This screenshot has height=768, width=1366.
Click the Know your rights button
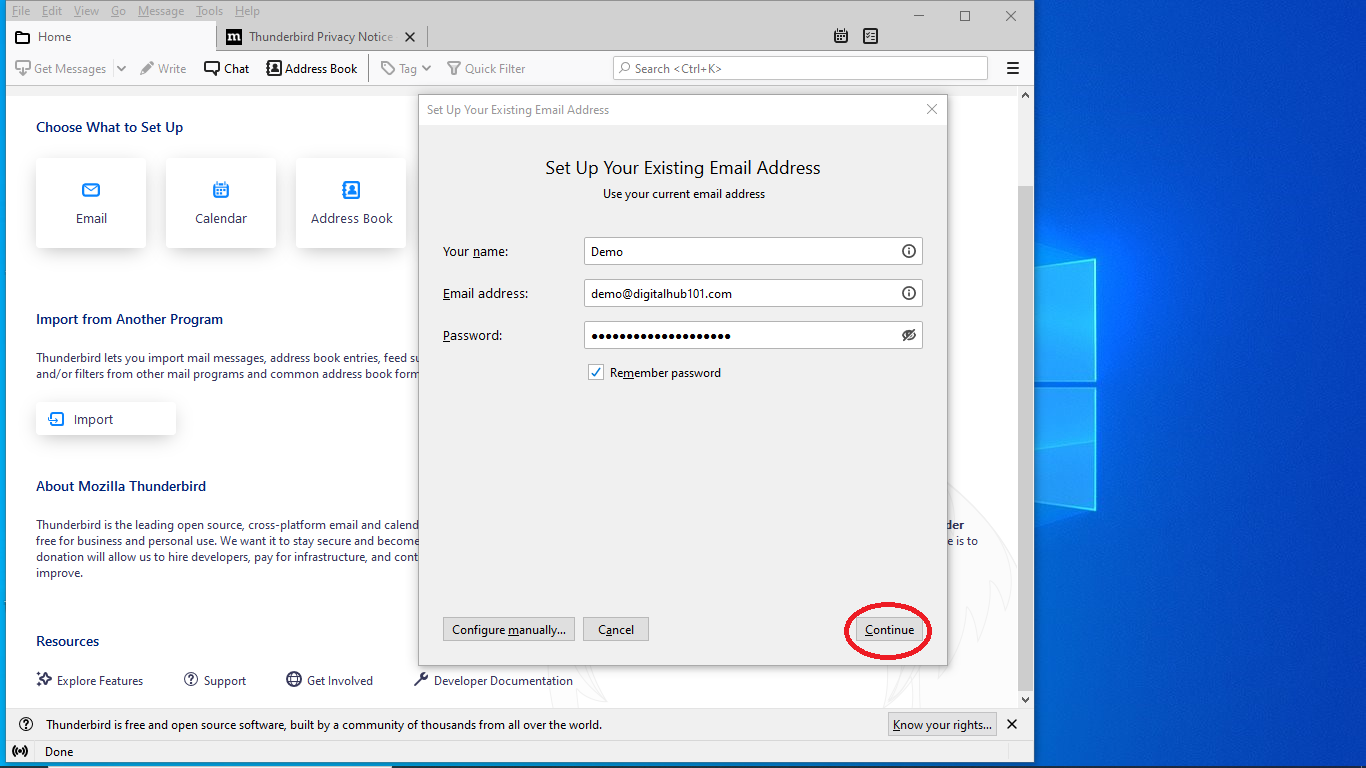point(942,724)
